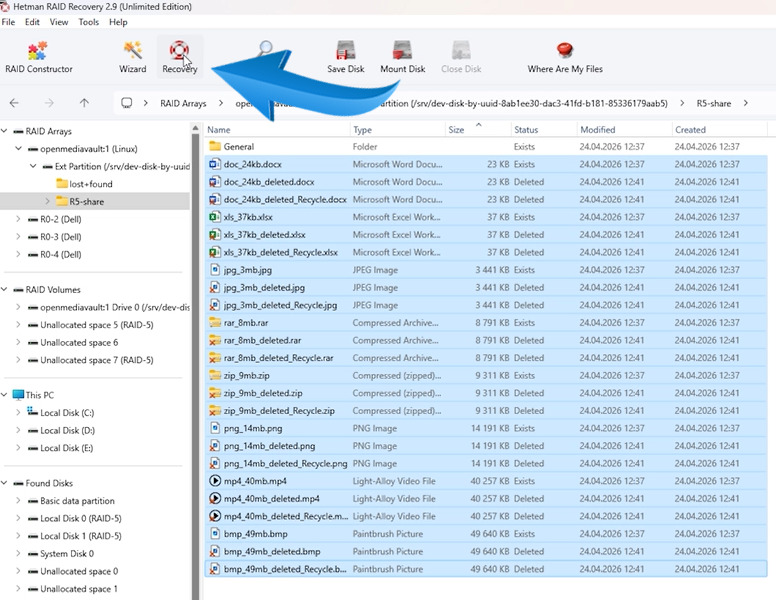The height and width of the screenshot is (600, 776).
Task: Launch the Wizard tool
Action: pos(133,57)
